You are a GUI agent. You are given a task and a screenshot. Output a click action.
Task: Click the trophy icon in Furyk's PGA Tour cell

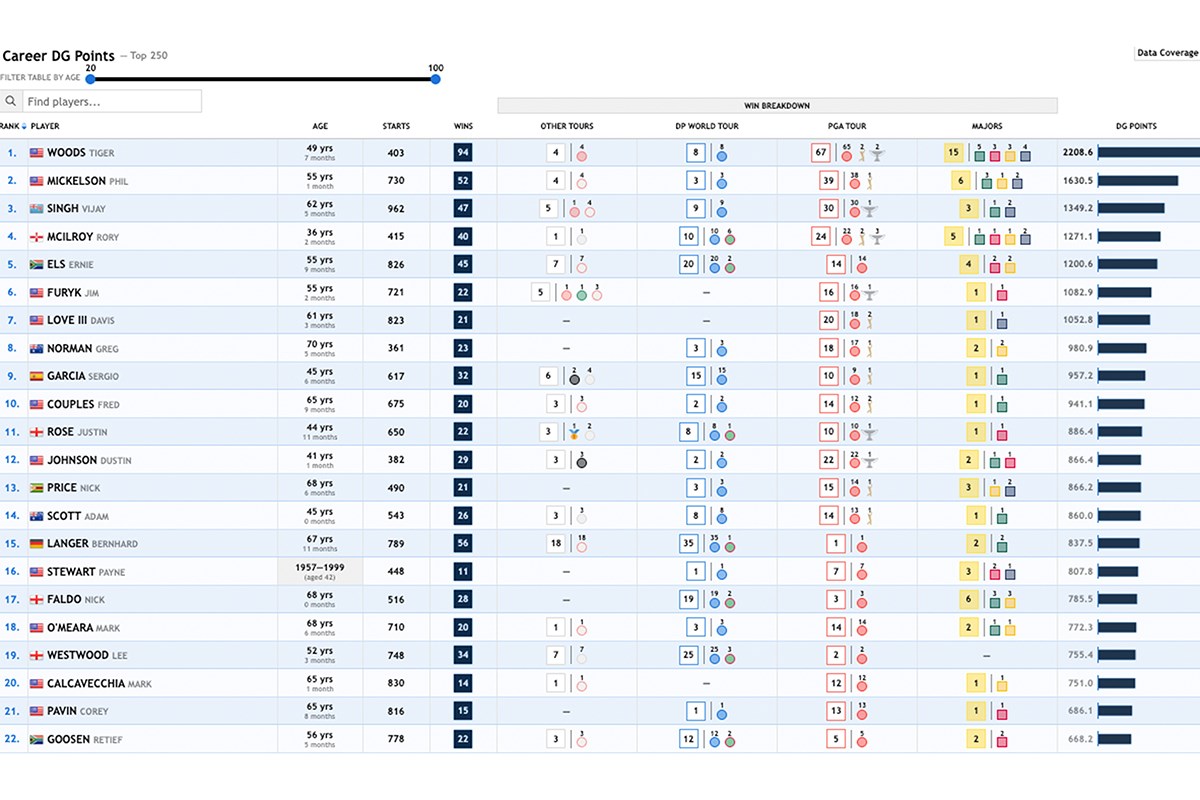(x=869, y=295)
